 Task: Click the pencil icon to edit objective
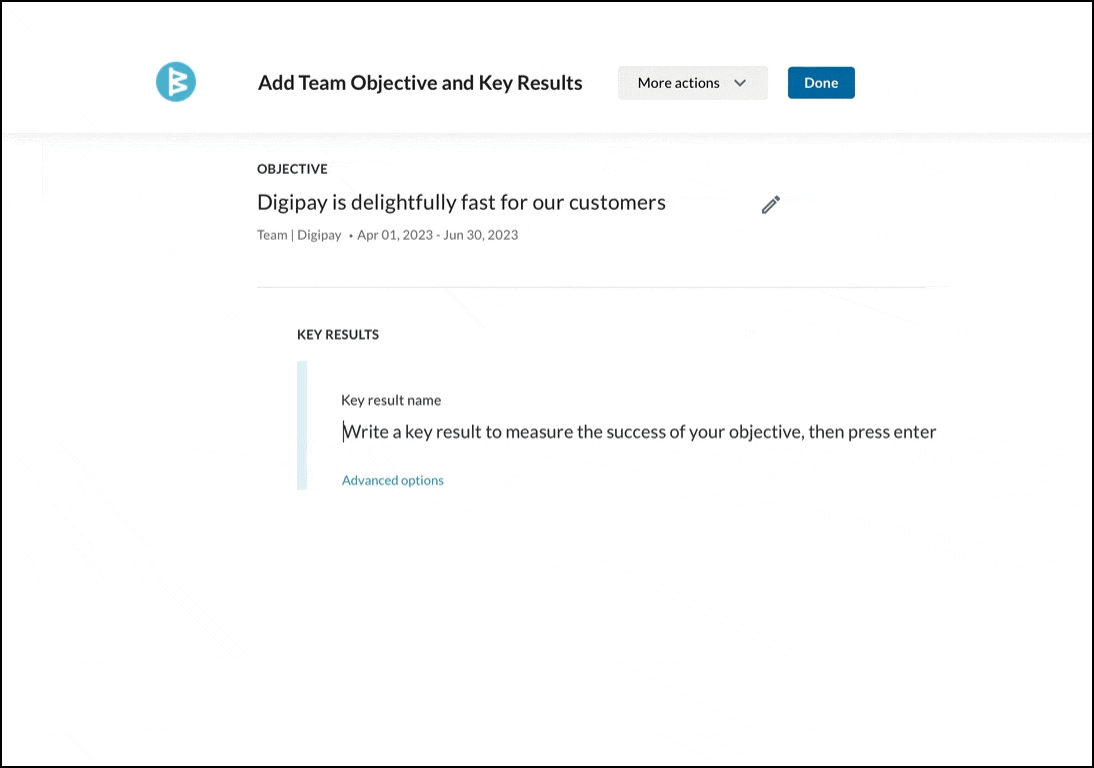pos(770,204)
